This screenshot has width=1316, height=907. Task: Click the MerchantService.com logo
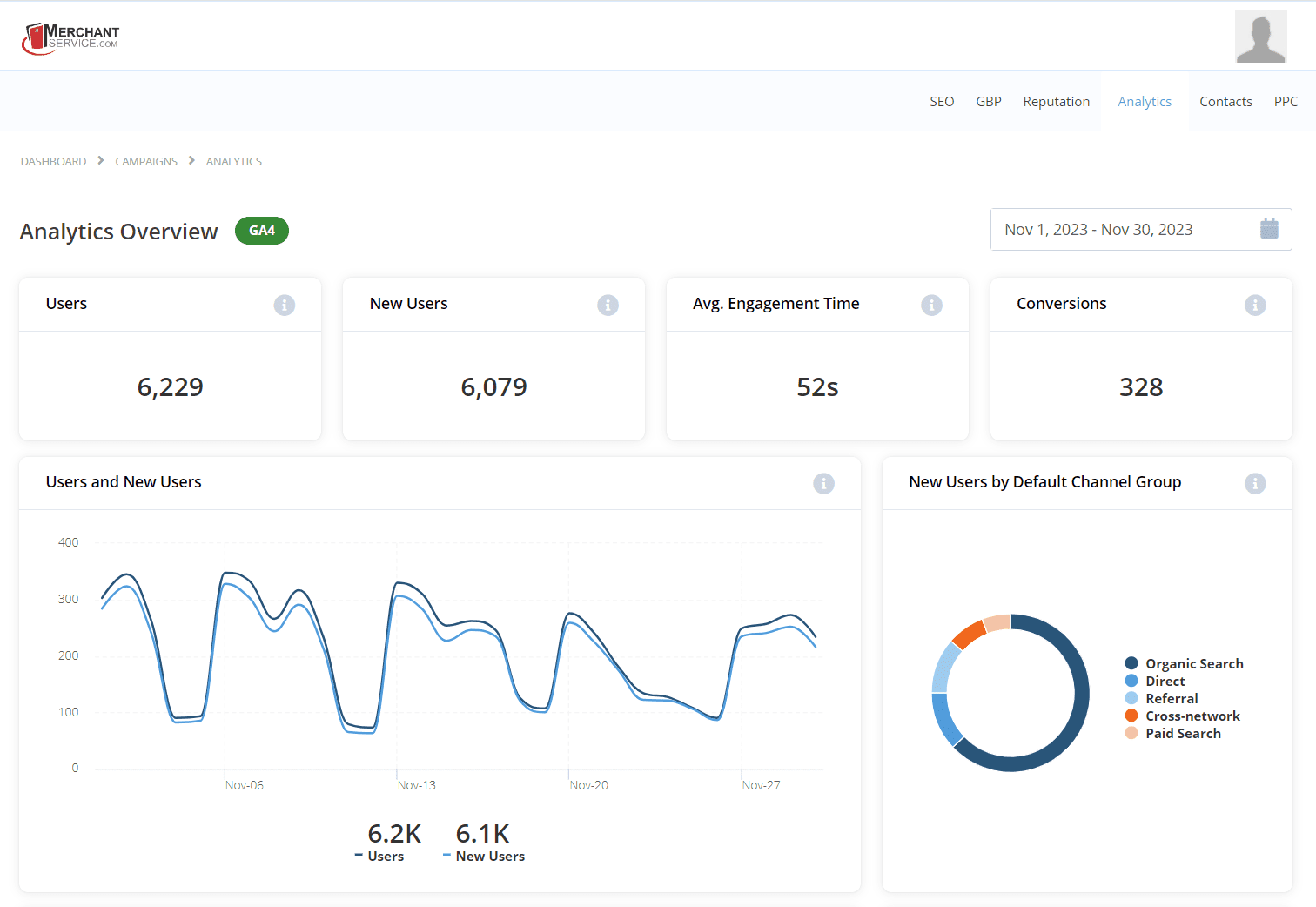[70, 36]
